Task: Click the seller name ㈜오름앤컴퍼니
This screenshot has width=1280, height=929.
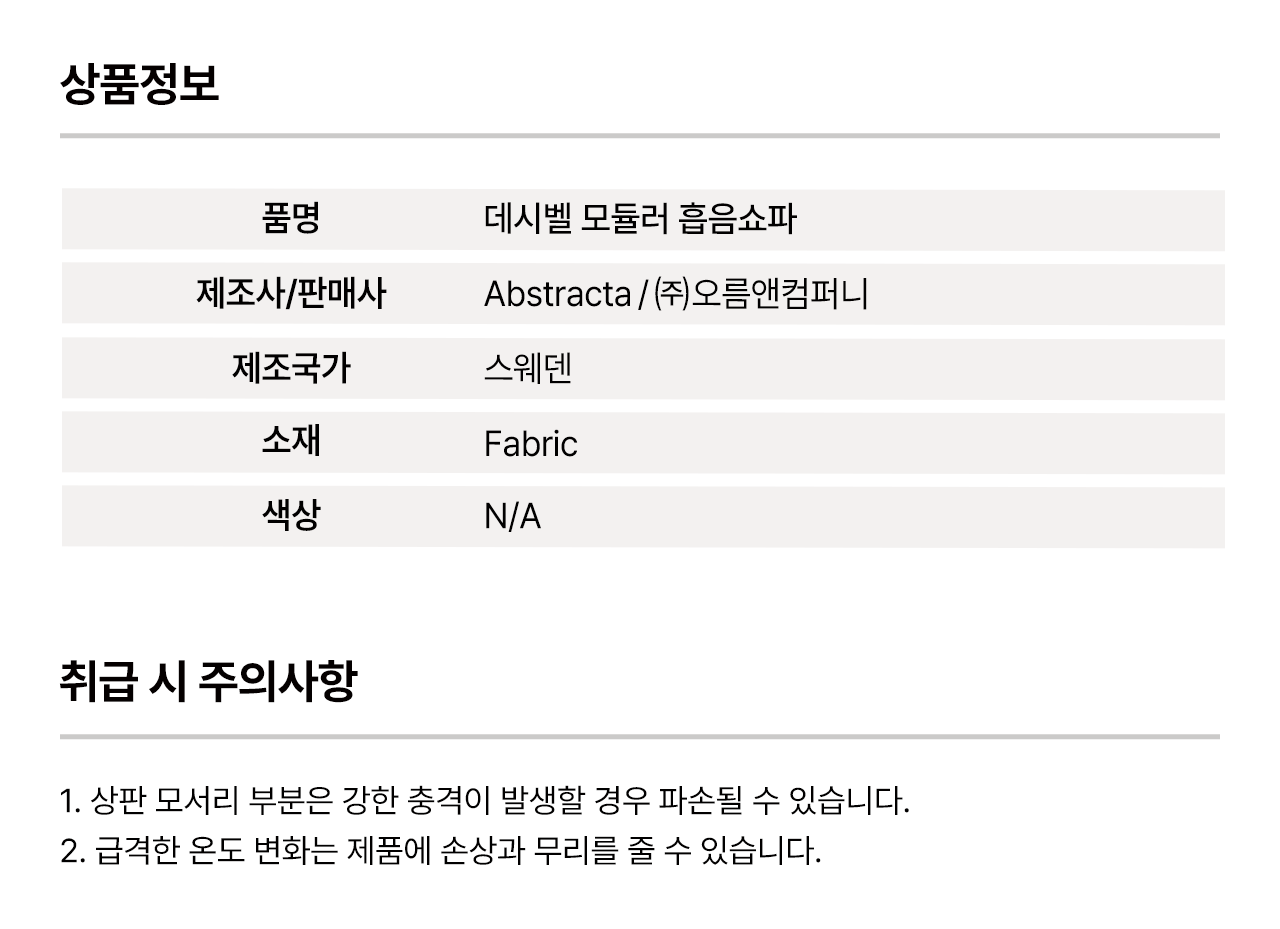Action: coord(760,294)
